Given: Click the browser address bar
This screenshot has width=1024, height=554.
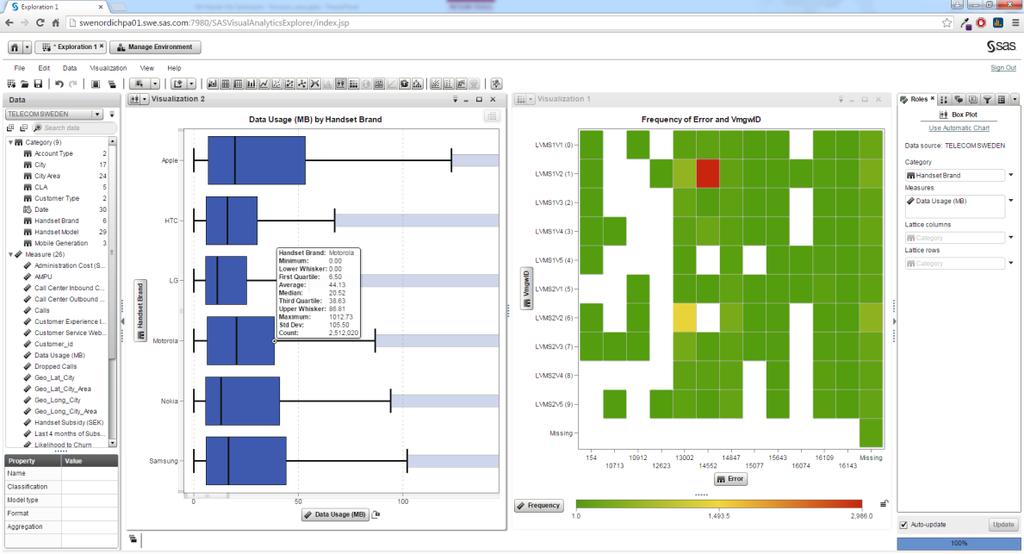Looking at the screenshot, I should tap(503, 23).
